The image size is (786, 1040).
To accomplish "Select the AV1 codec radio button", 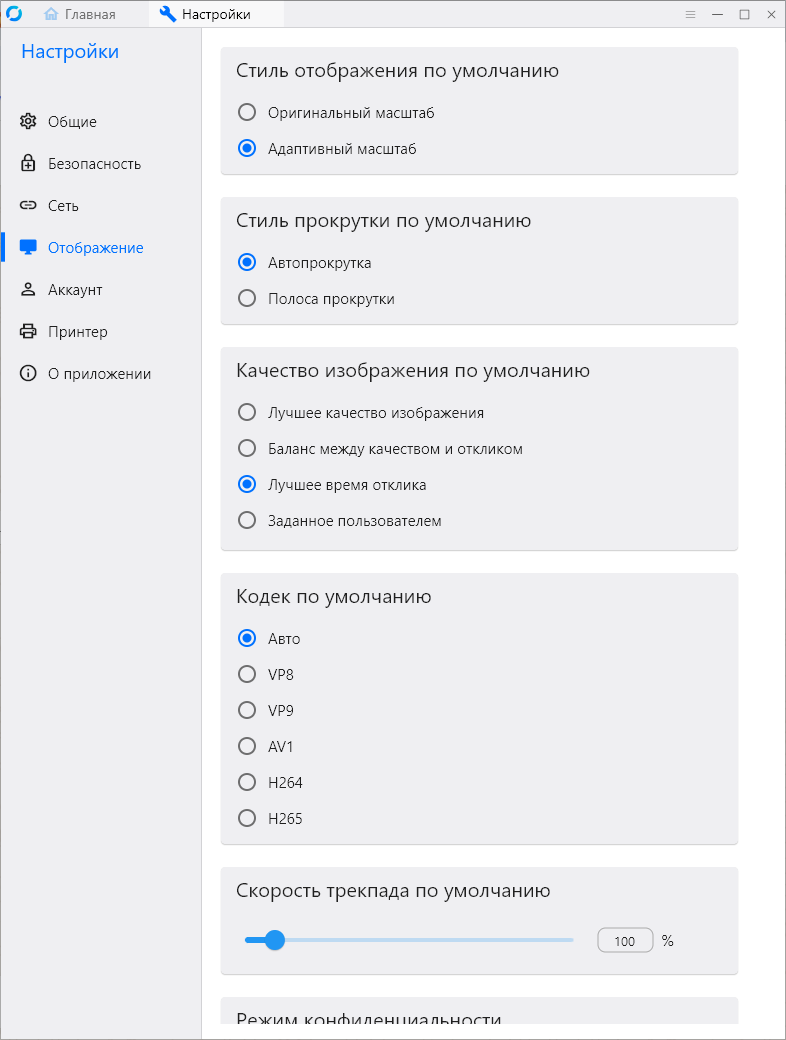I will (247, 747).
